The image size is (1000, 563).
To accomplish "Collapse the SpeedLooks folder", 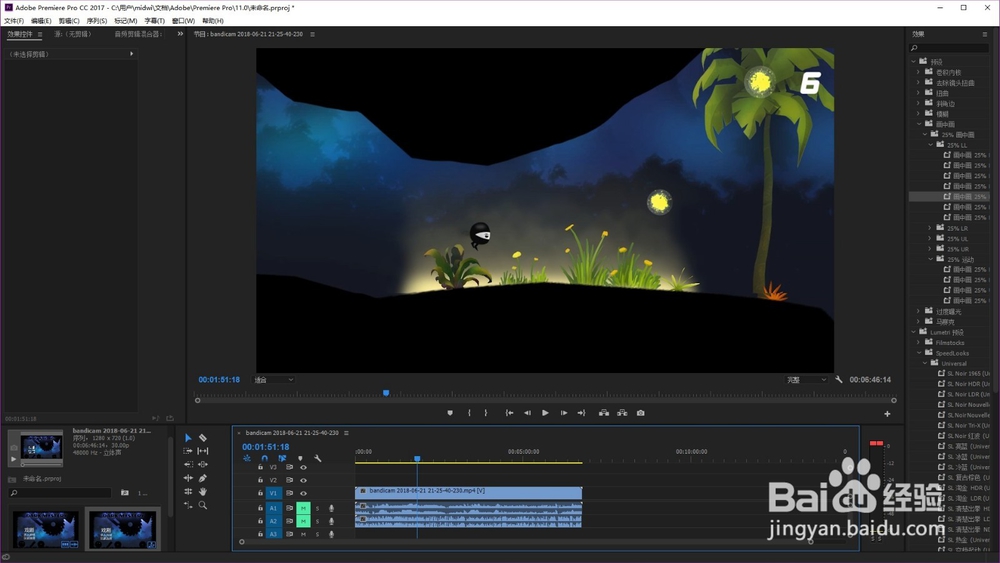I will click(919, 353).
